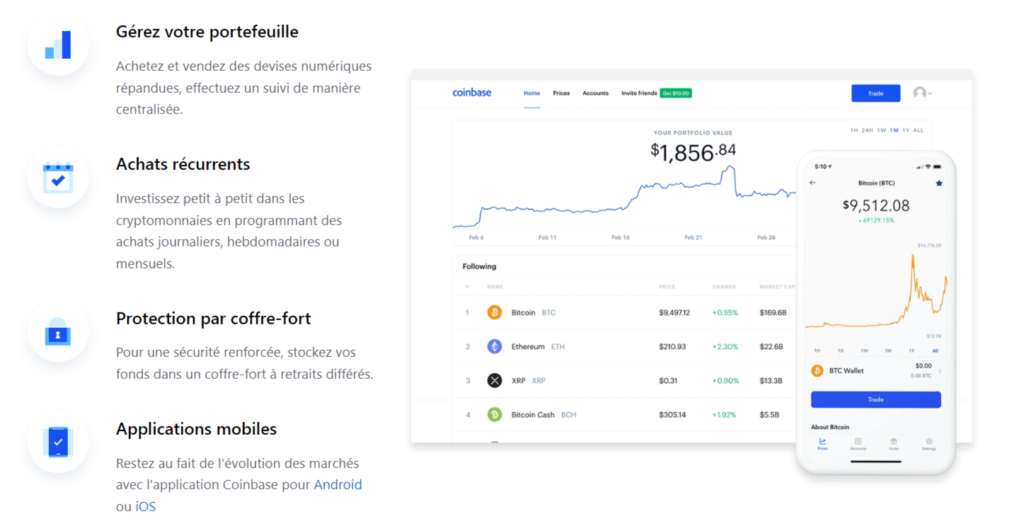This screenshot has height=529, width=1024.
Task: Tap the favorite star in phone app
Action: [x=939, y=183]
